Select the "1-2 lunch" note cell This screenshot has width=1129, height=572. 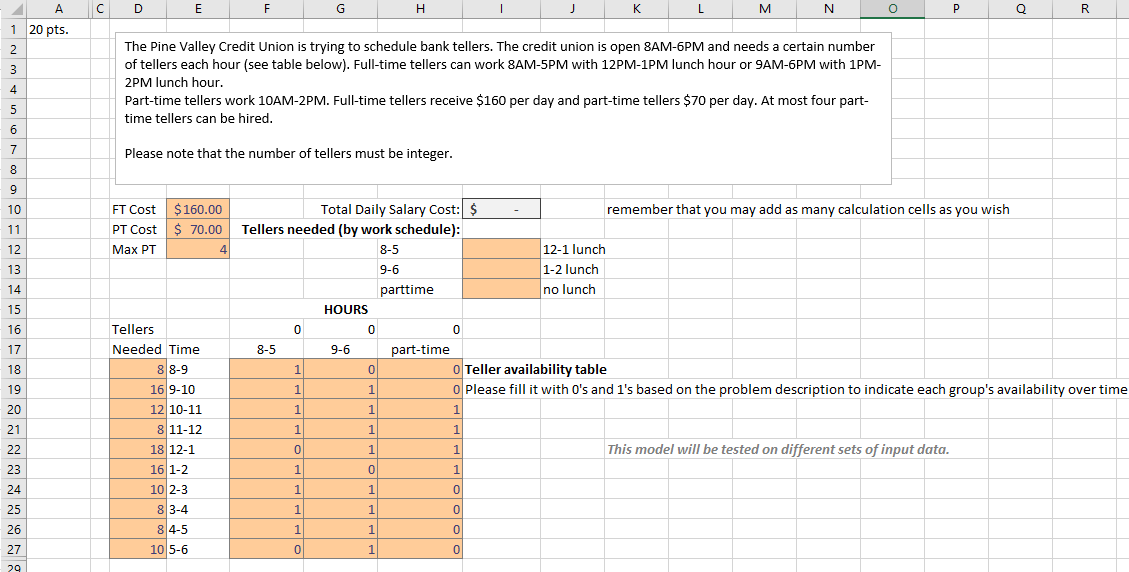(572, 269)
